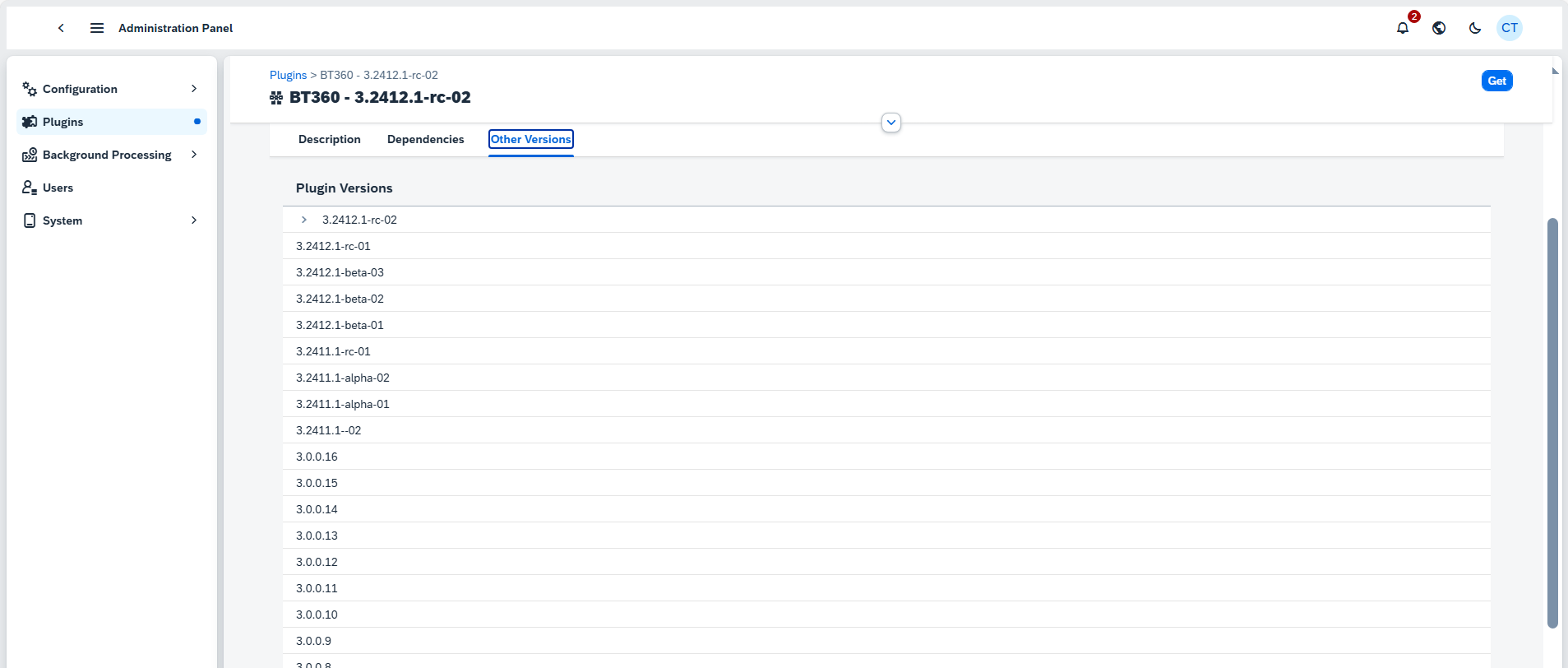Click the Users icon in sidebar
1568x668 pixels.
point(30,188)
